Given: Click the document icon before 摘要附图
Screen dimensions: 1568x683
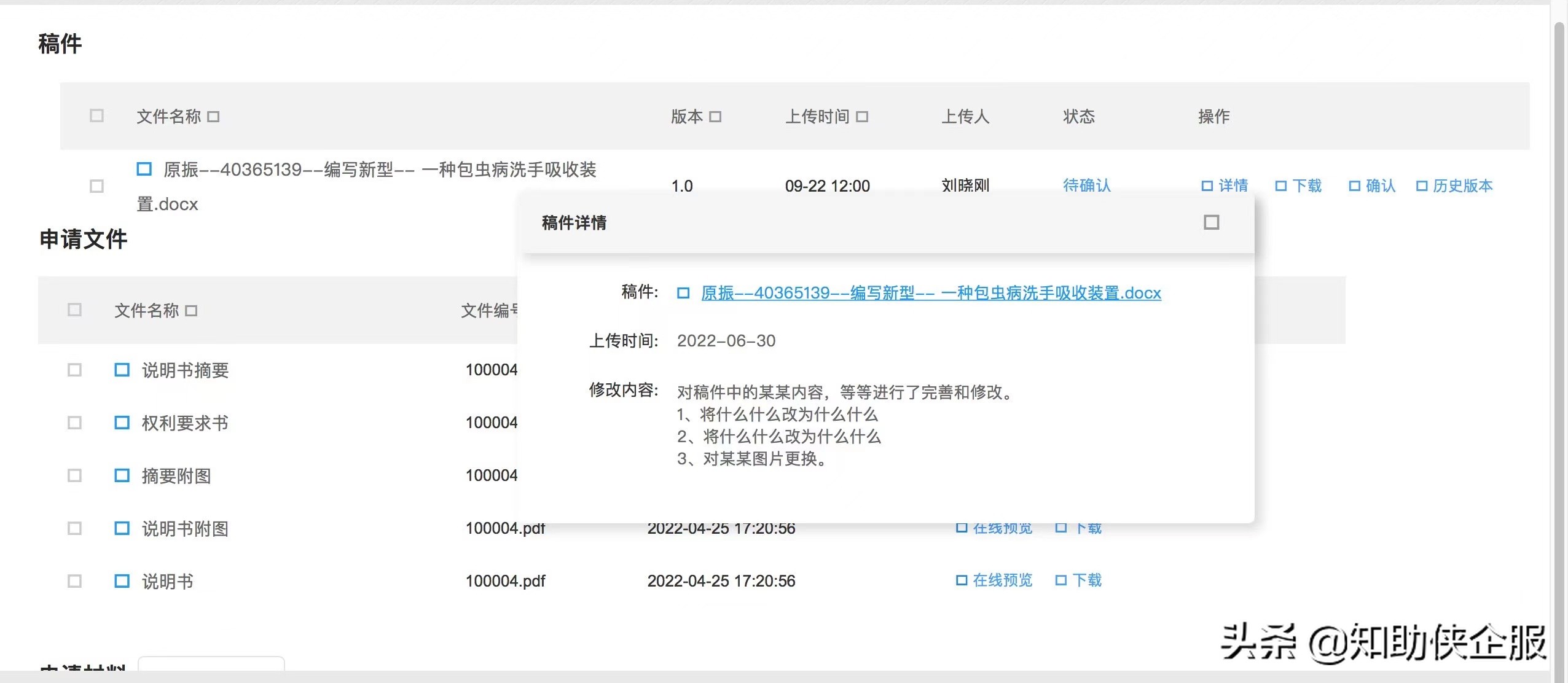Looking at the screenshot, I should point(121,475).
